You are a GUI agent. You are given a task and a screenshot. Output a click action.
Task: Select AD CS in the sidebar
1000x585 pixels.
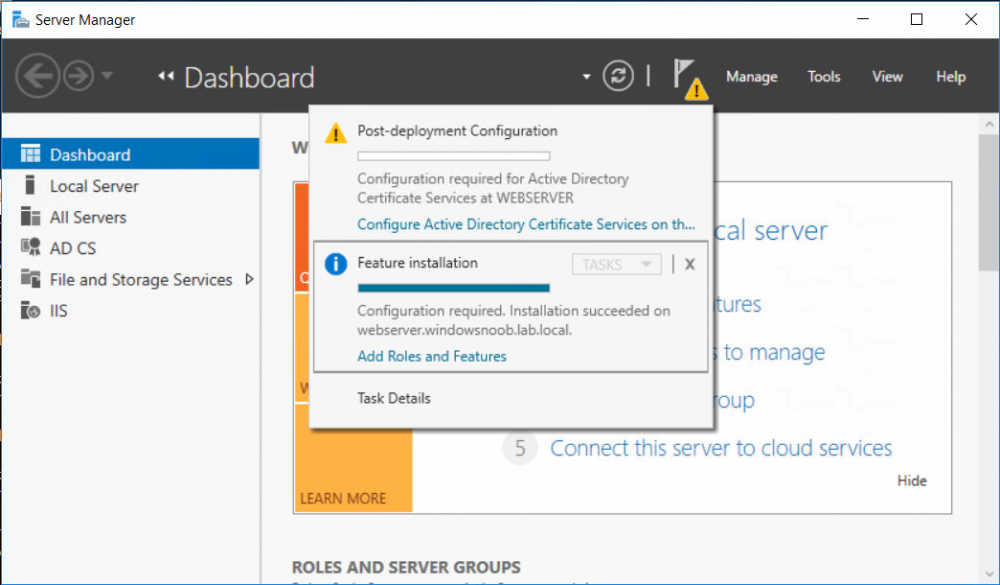pos(130,248)
